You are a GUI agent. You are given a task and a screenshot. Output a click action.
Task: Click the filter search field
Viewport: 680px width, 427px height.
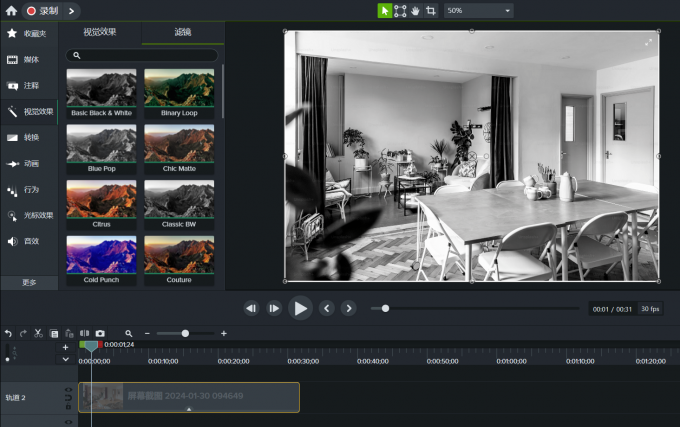[x=142, y=55]
